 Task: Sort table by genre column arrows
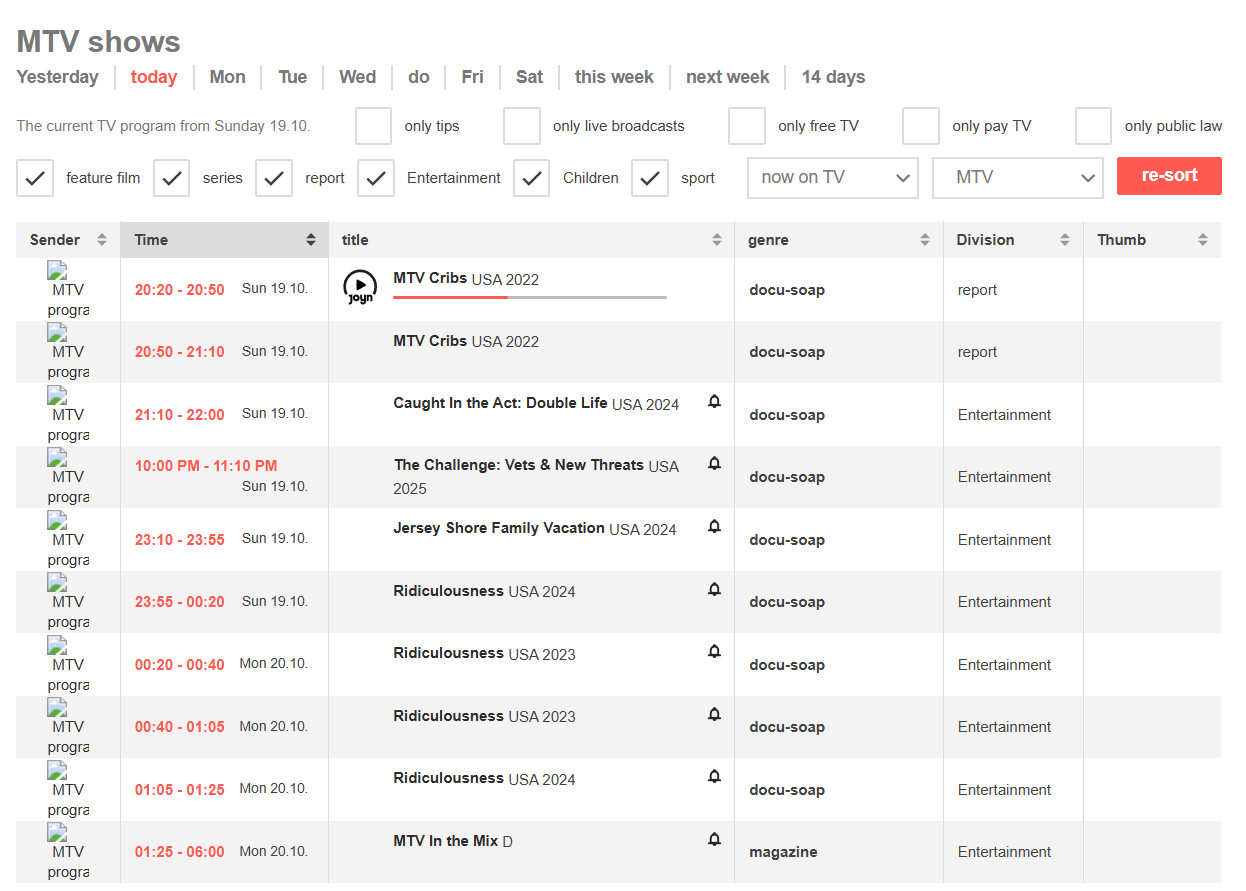point(925,240)
